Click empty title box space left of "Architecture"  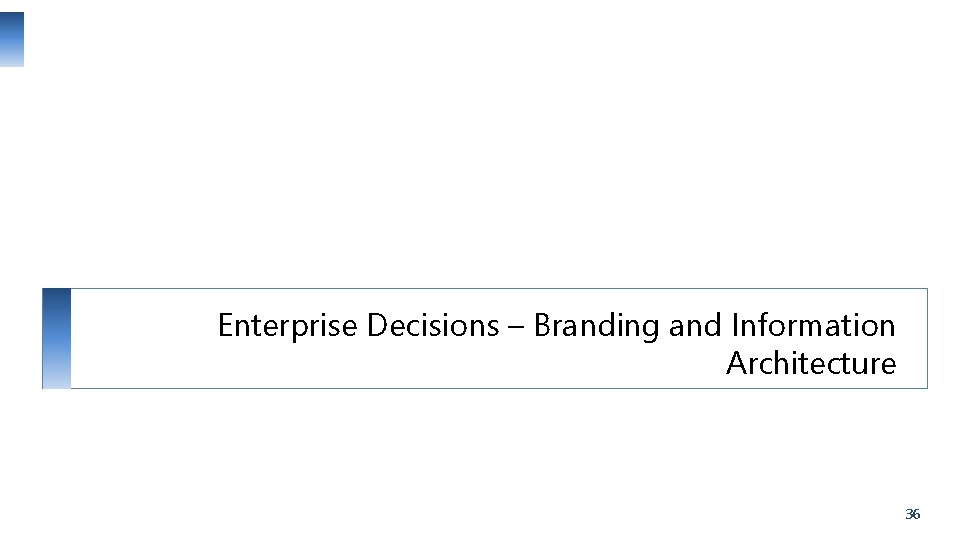pos(450,364)
